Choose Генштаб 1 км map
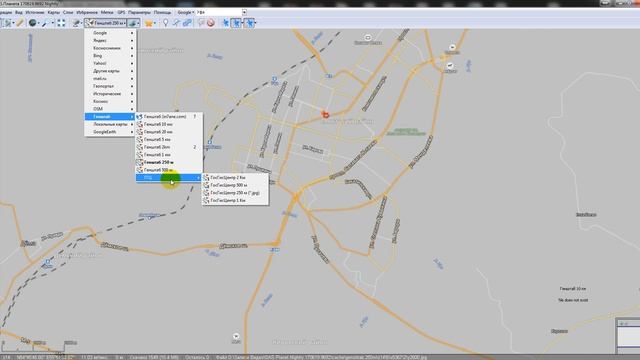Screen dimensions: 640x360 [x=169, y=155]
